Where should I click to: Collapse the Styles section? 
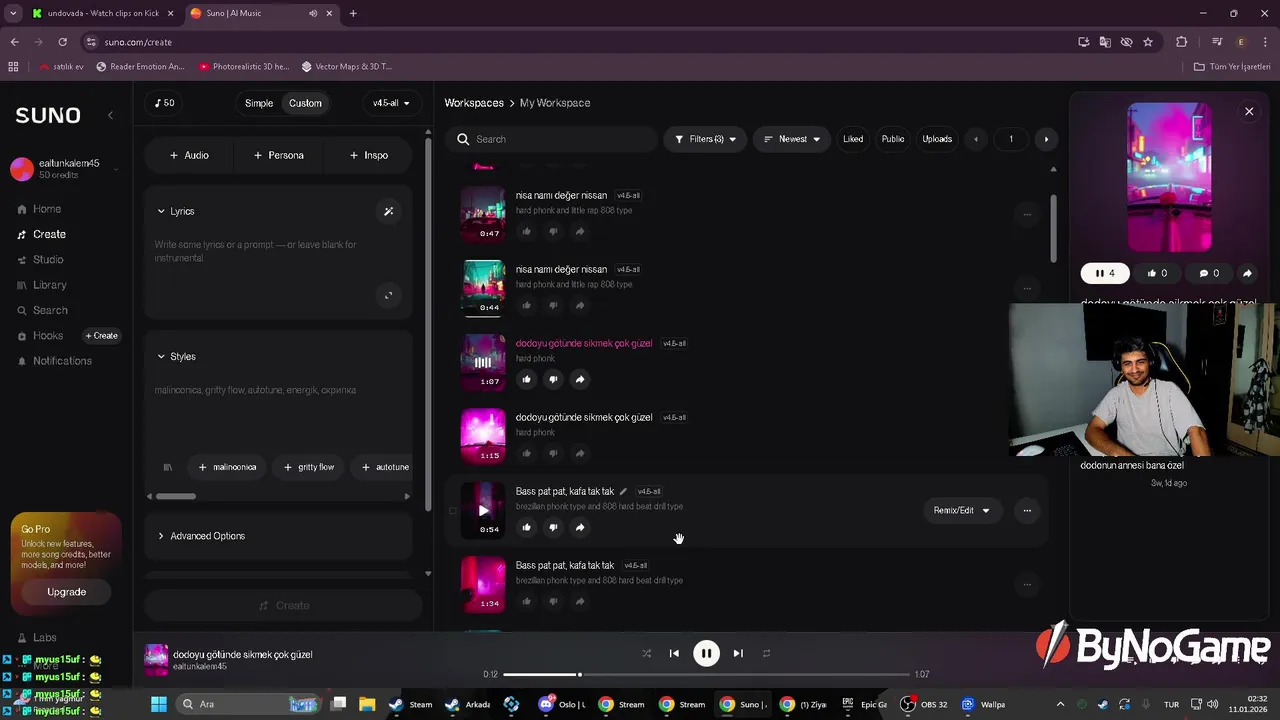coord(176,356)
